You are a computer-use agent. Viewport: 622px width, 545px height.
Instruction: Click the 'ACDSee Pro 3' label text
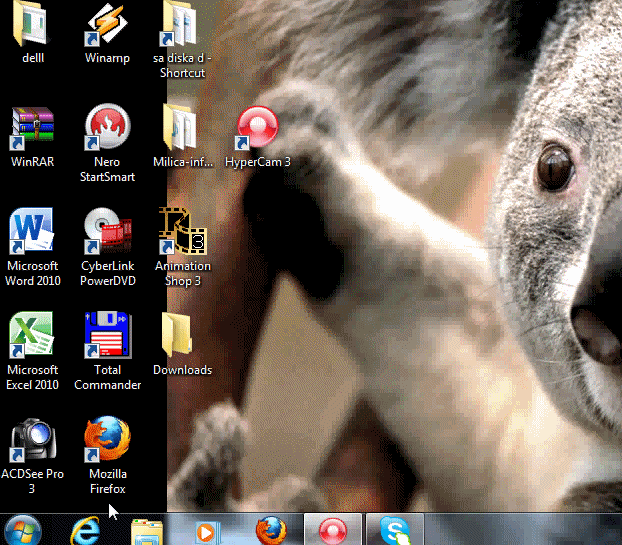point(32,481)
